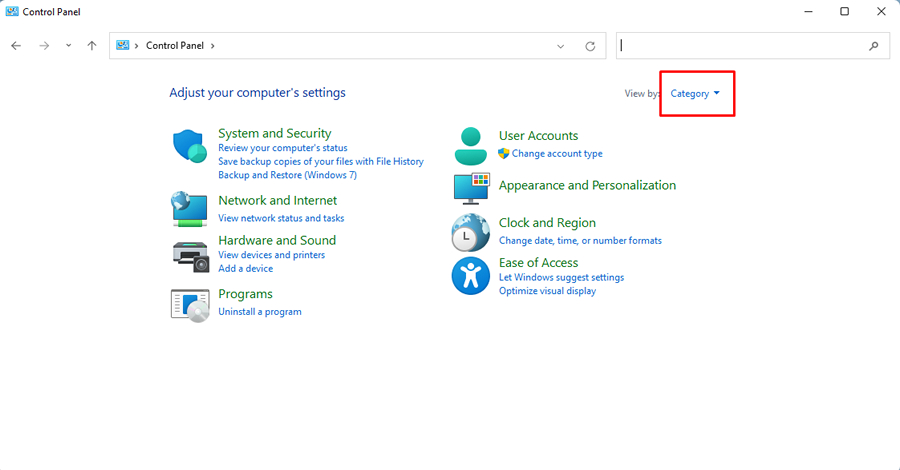Open Change account type link

[556, 154]
